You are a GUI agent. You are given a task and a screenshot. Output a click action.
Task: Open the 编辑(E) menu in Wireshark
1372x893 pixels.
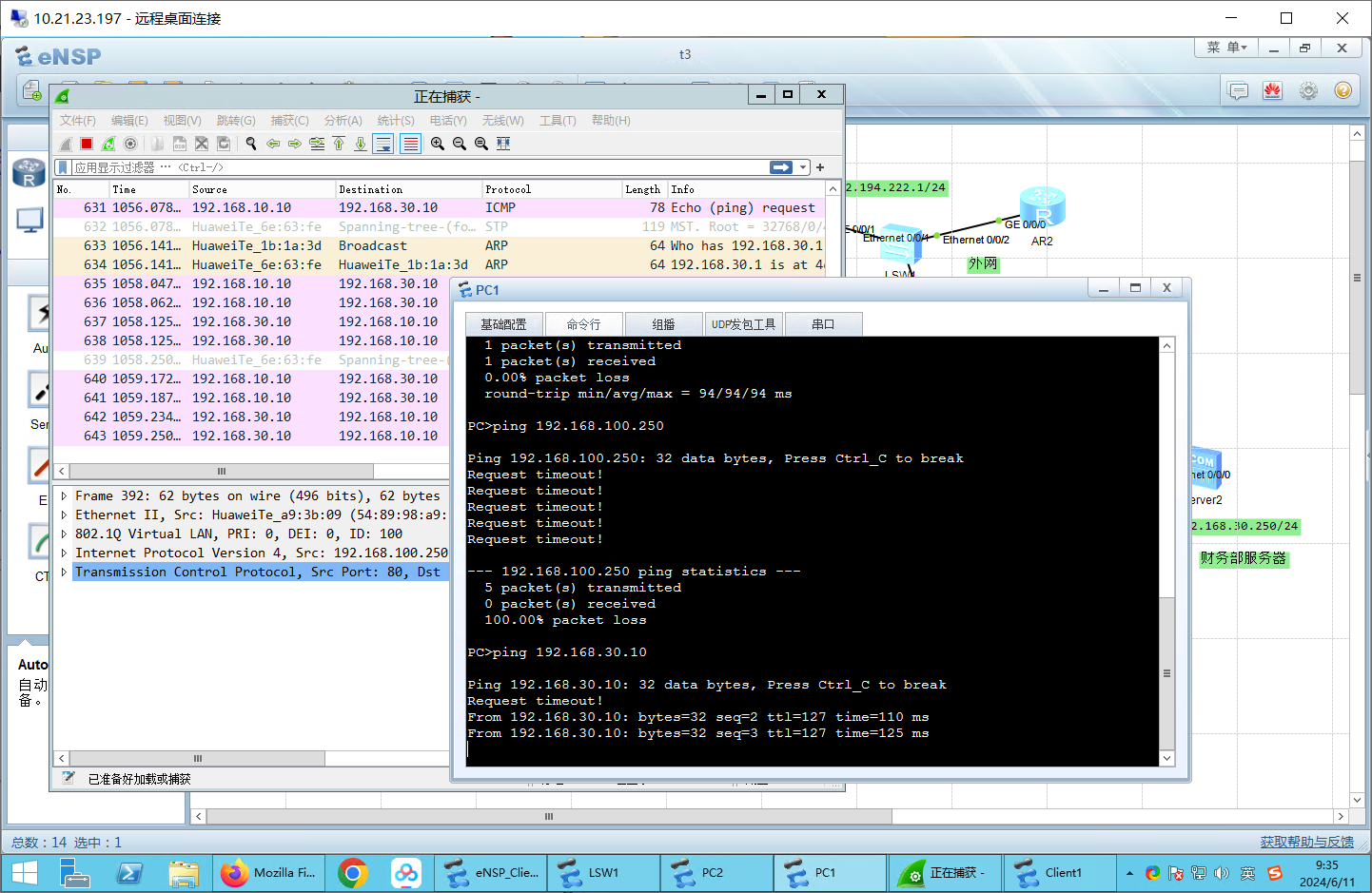click(129, 121)
